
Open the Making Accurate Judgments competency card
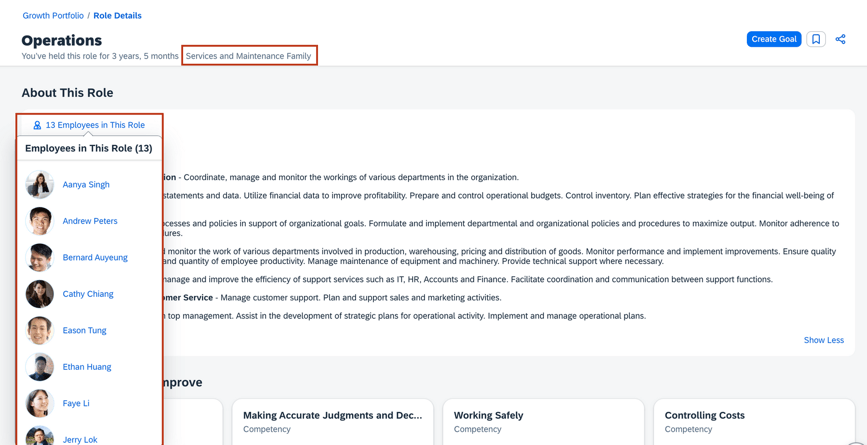[x=332, y=421]
